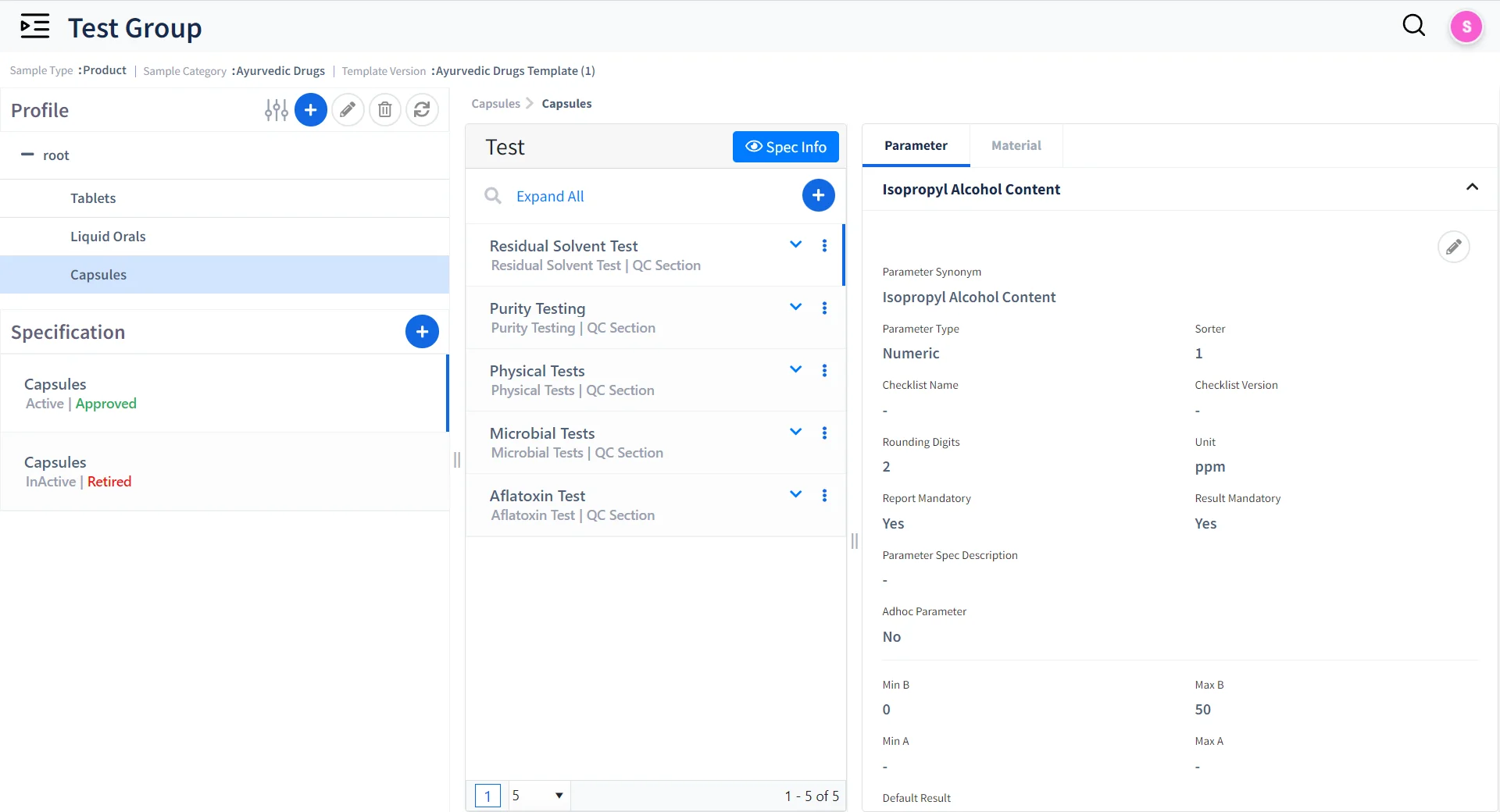Open the Profile filter sliders icon
Screen dimensions: 1500x812
pos(276,110)
